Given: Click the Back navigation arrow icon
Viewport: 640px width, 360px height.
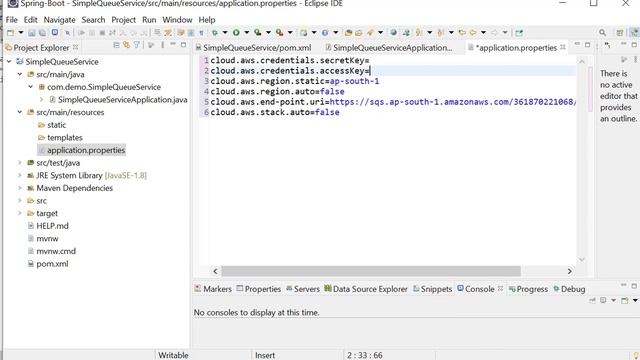Looking at the screenshot, I should 473,33.
